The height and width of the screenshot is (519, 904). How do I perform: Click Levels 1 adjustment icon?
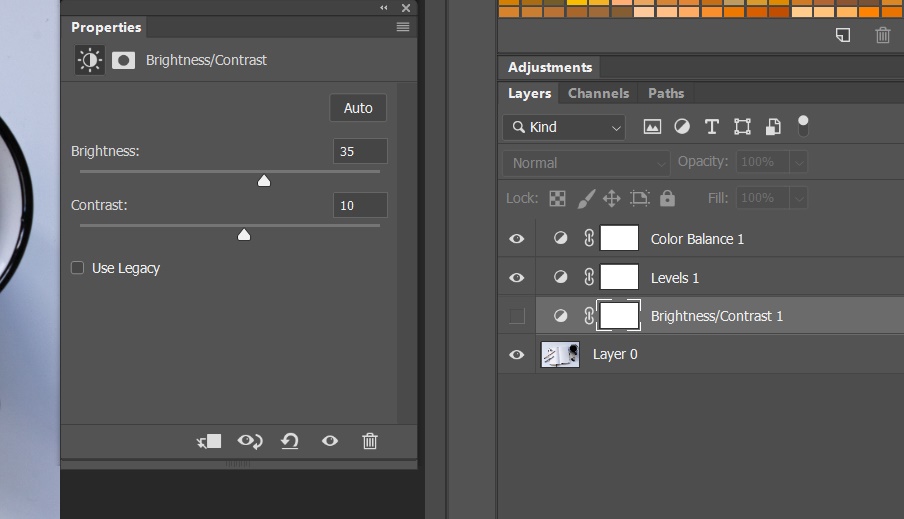pos(560,277)
